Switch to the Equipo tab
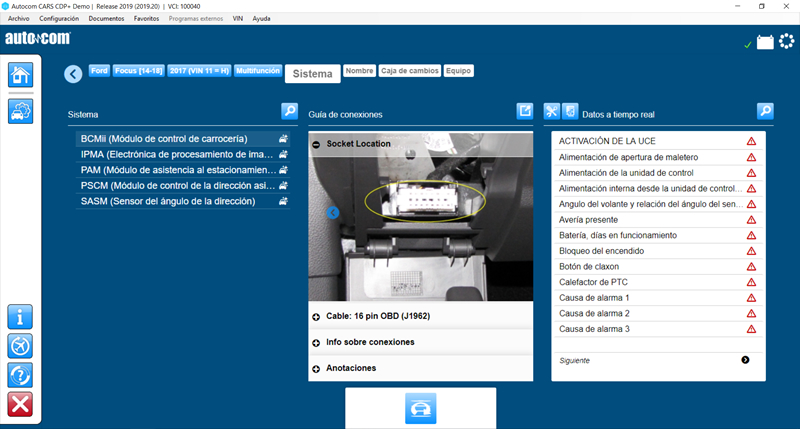This screenshot has width=800, height=429. tap(458, 71)
